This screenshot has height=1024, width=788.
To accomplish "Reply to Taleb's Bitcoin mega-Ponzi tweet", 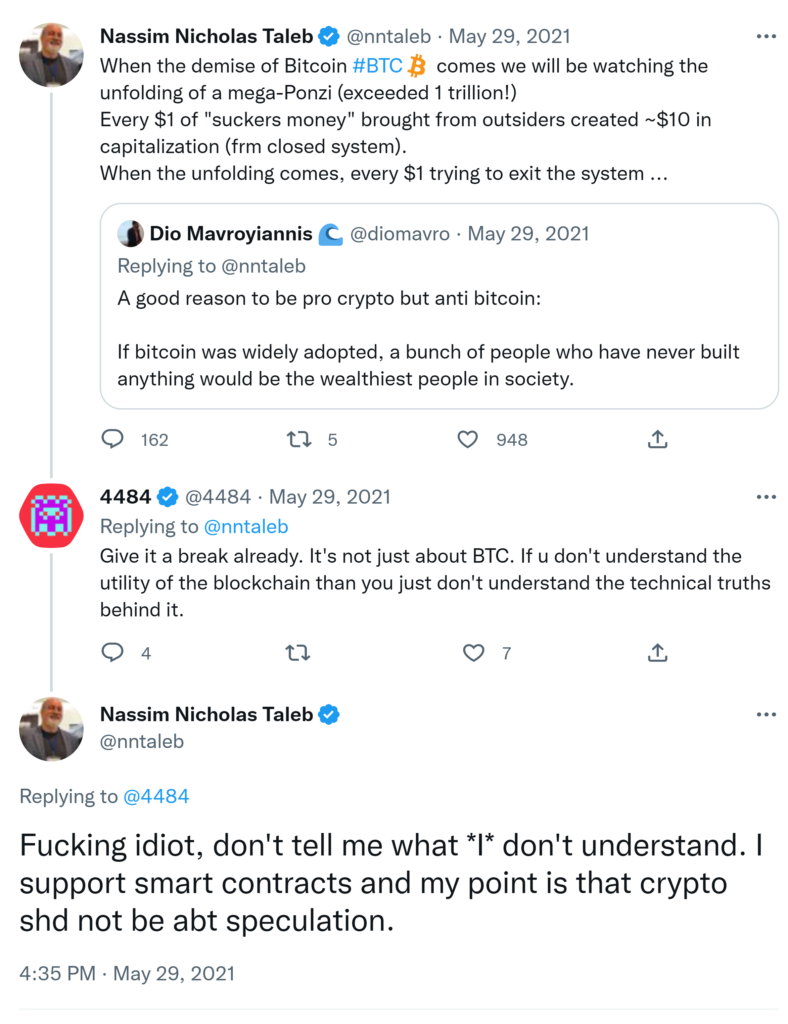I will coord(114,439).
